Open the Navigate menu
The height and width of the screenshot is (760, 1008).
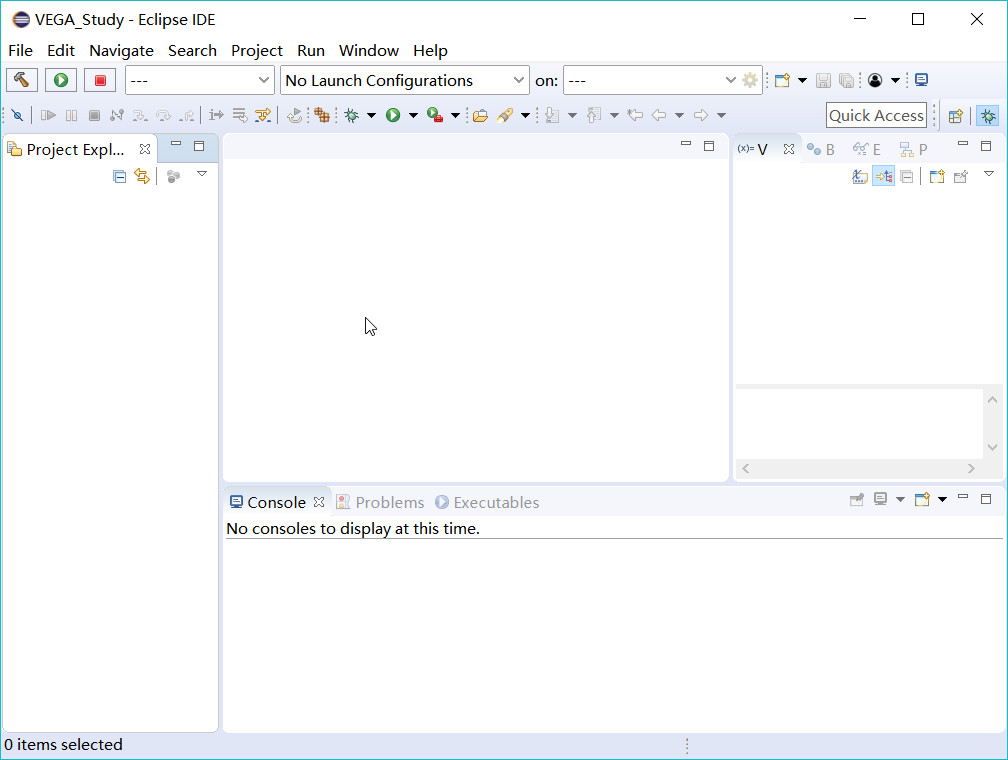[122, 51]
